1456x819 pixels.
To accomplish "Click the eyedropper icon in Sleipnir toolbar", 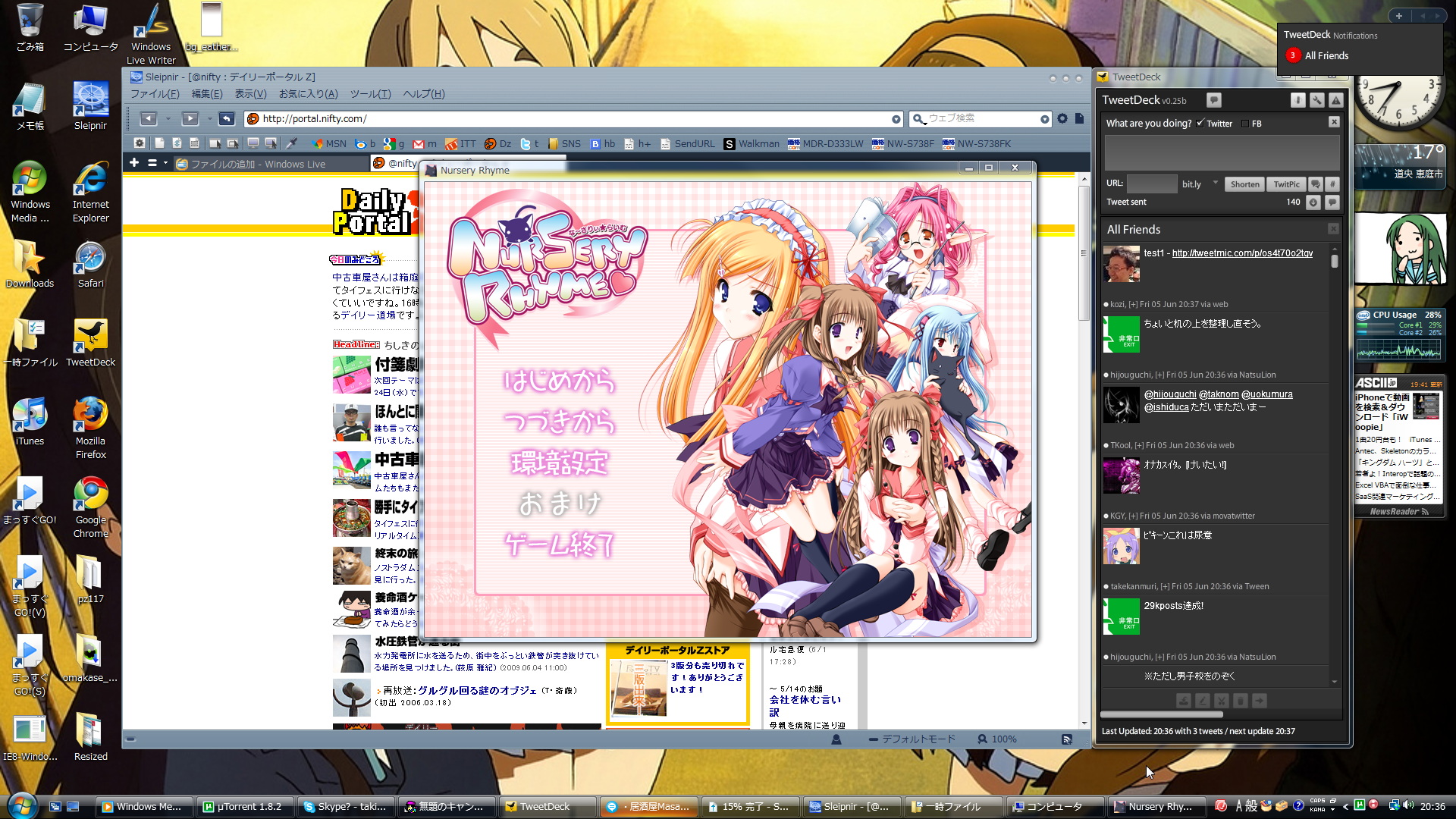I will pyautogui.click(x=291, y=143).
